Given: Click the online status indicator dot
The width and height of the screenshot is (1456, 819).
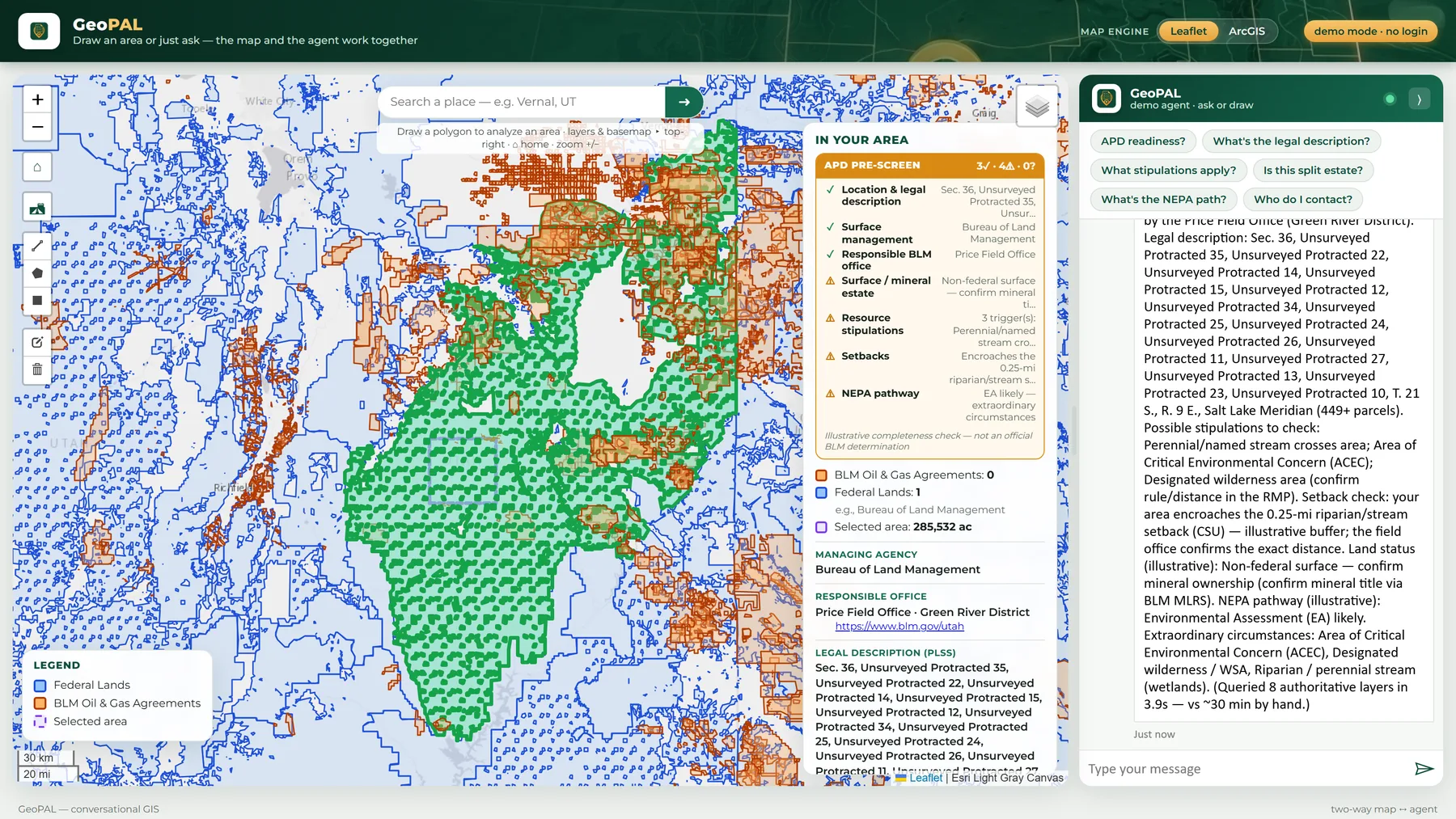Looking at the screenshot, I should click(x=1390, y=99).
